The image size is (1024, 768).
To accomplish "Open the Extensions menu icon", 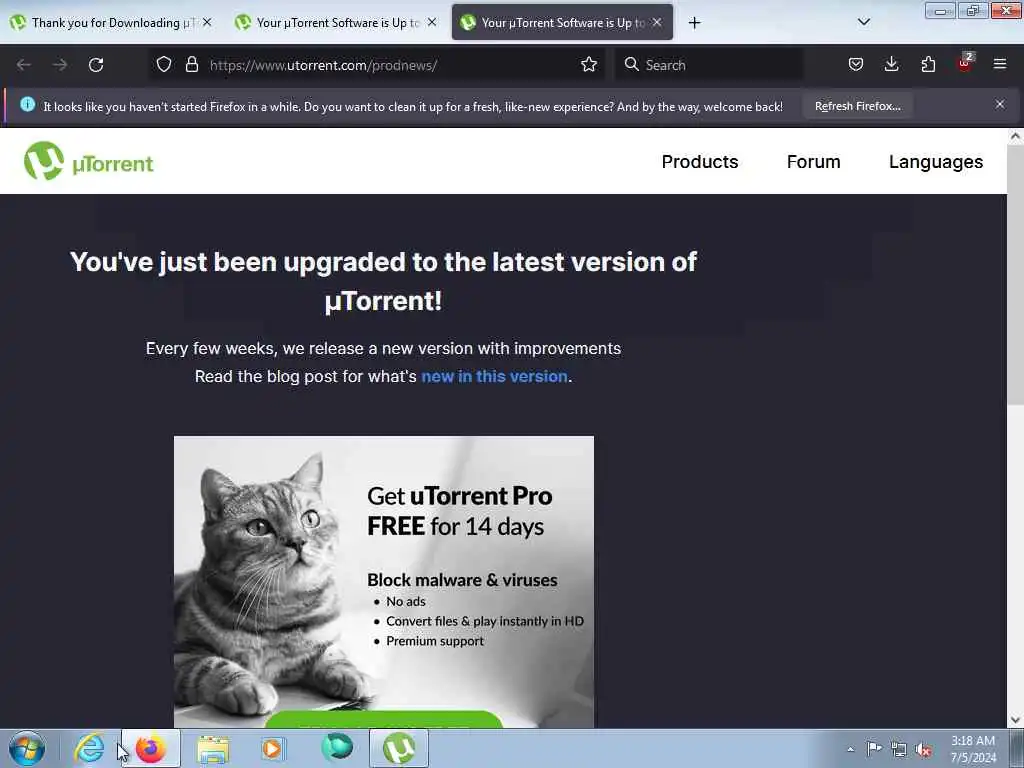I will point(928,64).
